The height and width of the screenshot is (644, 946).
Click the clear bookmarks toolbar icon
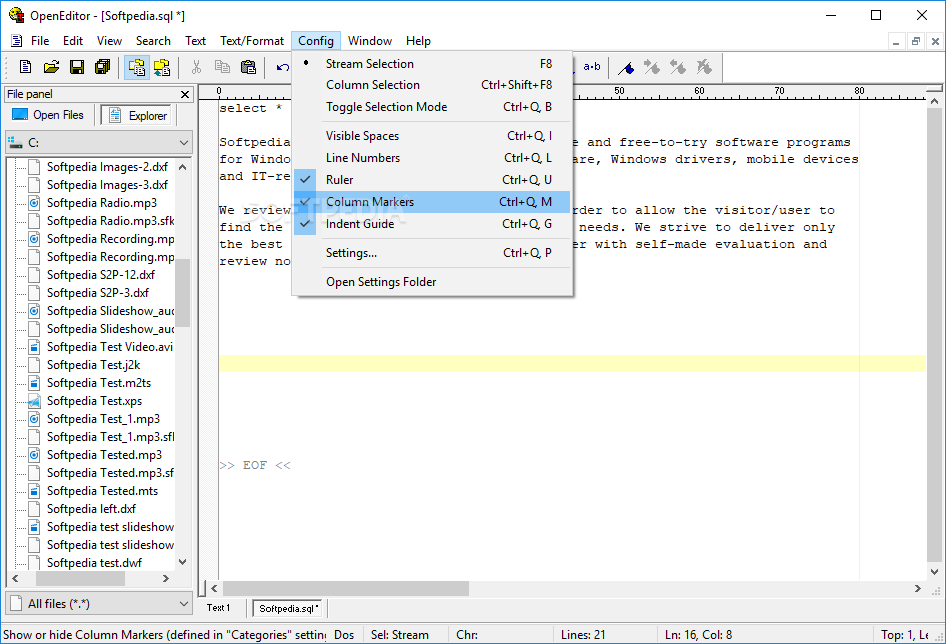704,67
